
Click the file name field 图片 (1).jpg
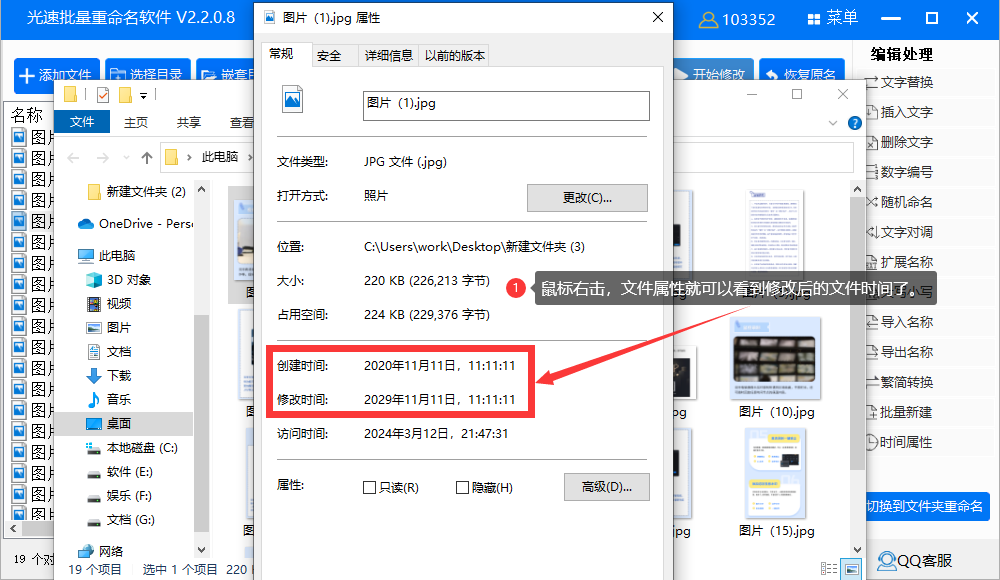tap(506, 106)
